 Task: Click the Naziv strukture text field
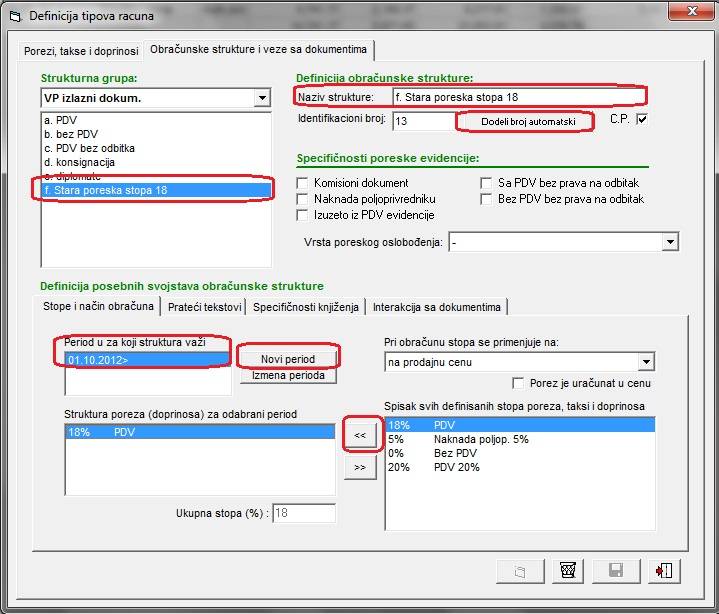coord(510,97)
